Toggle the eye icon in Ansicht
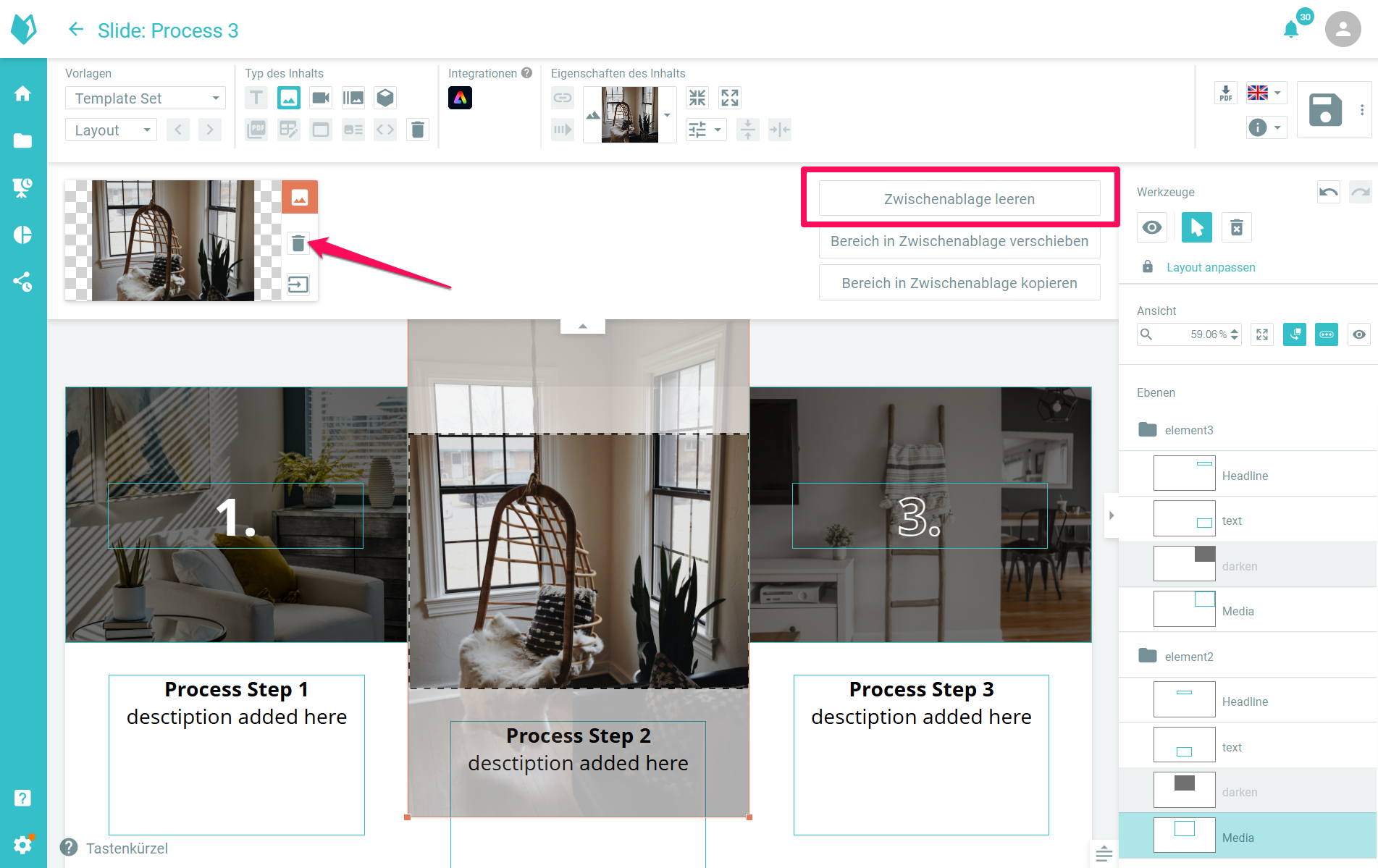Viewport: 1378px width, 868px height. [x=1359, y=334]
